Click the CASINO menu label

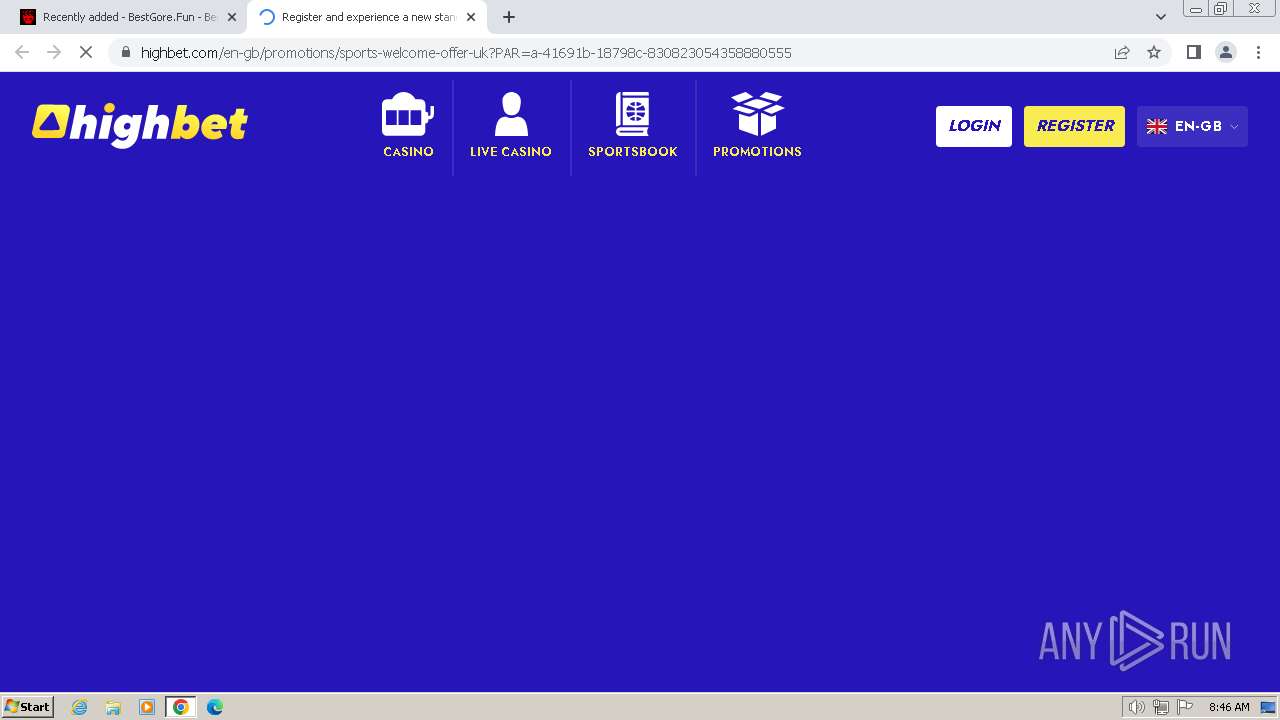(408, 152)
